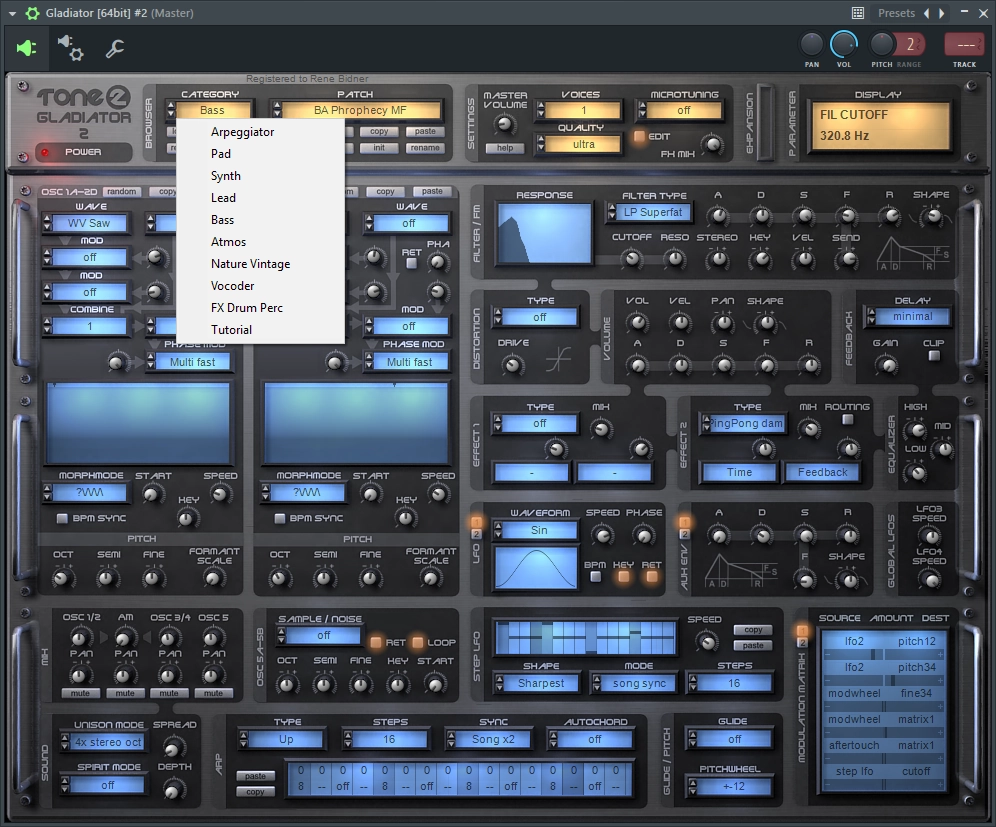Open the QUALITY ultra dropdown
The image size is (996, 827).
click(579, 144)
